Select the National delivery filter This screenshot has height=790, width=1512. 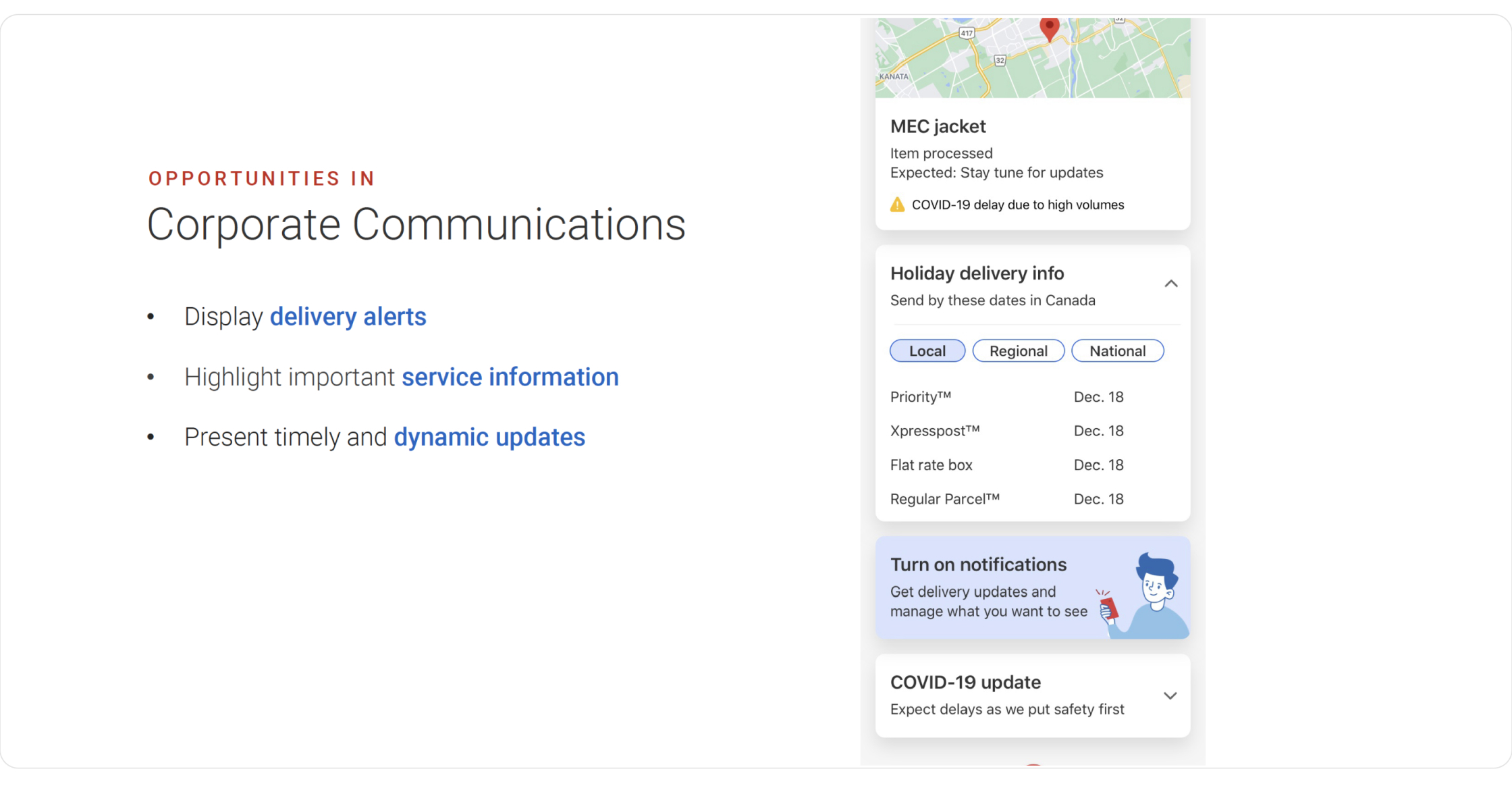pyautogui.click(x=1117, y=351)
